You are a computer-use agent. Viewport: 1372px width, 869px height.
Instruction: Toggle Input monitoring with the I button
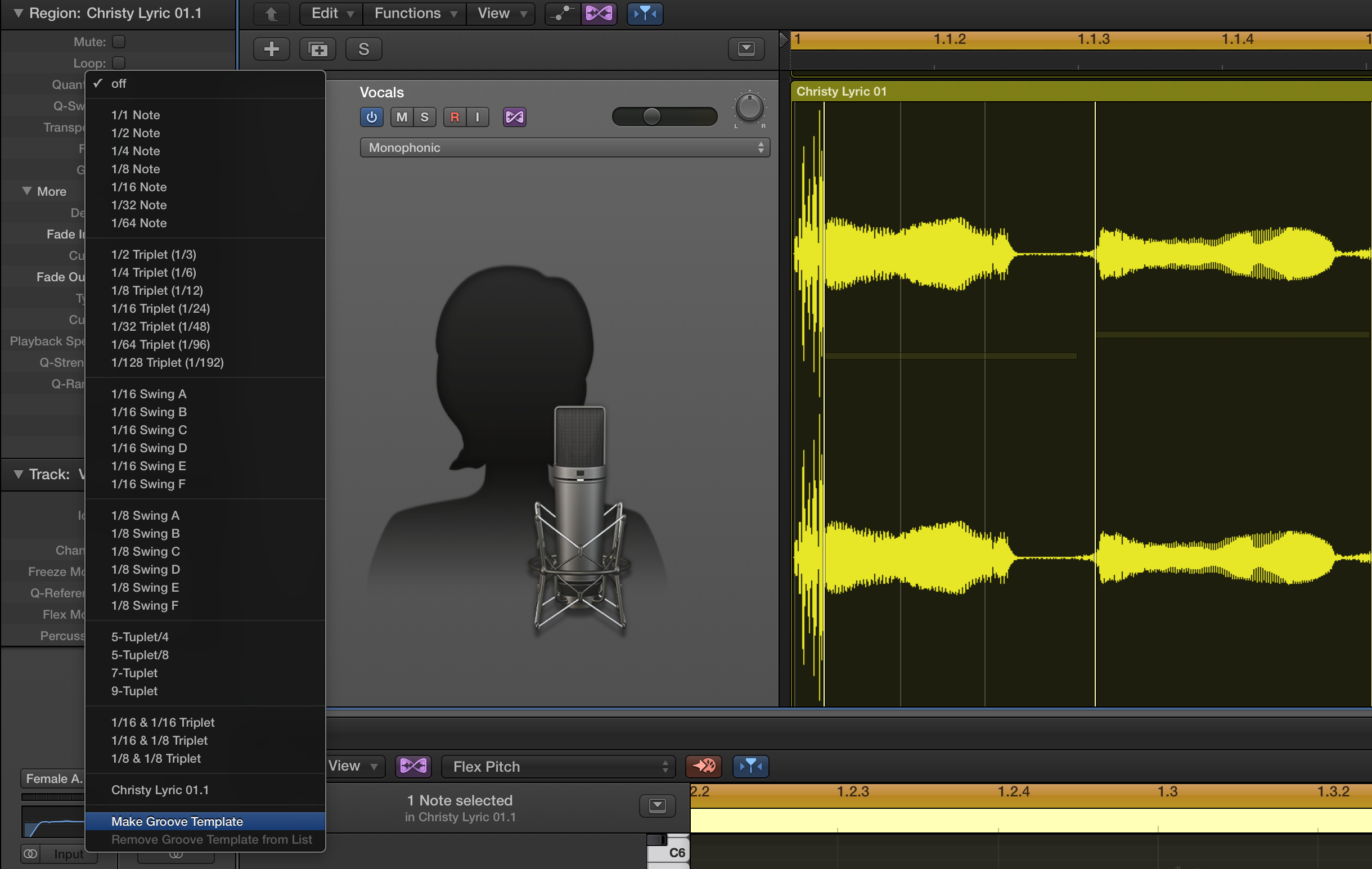coord(477,117)
